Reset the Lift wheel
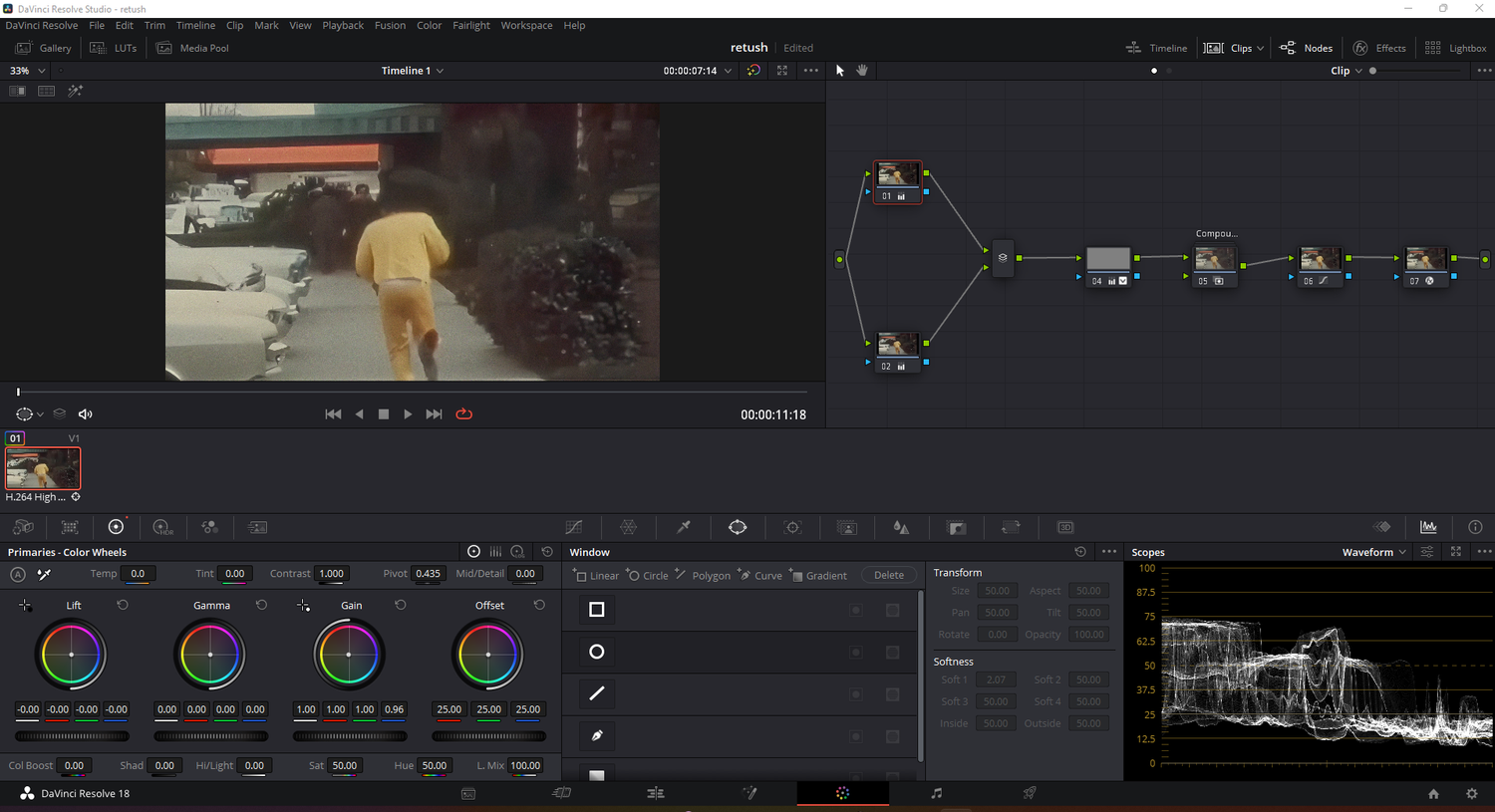 pos(123,605)
